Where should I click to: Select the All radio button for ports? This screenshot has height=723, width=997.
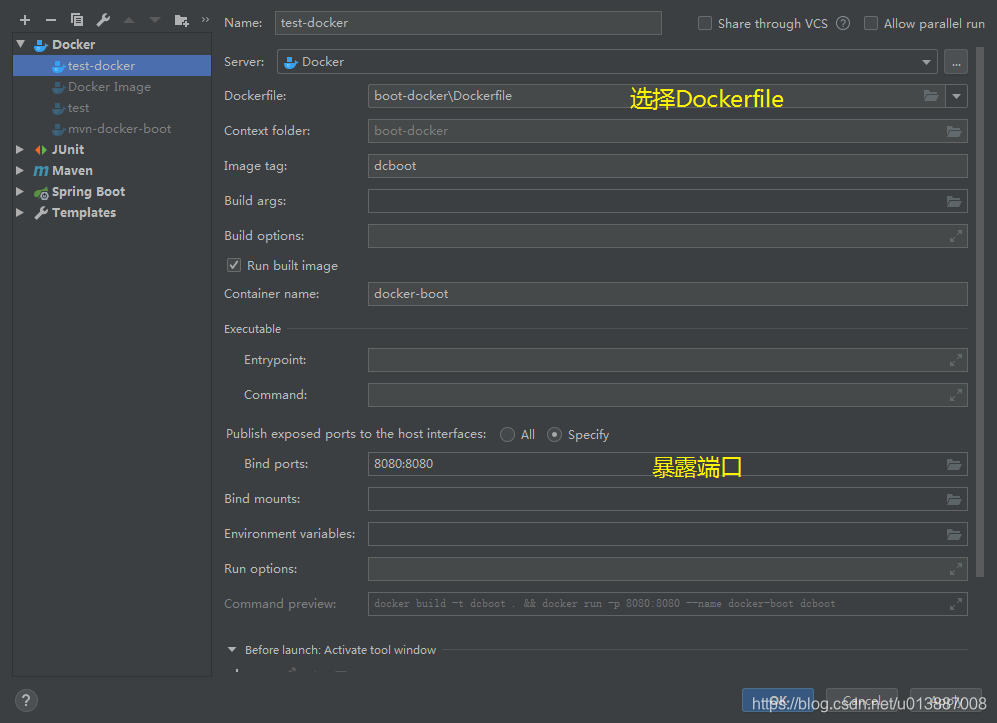coord(507,434)
